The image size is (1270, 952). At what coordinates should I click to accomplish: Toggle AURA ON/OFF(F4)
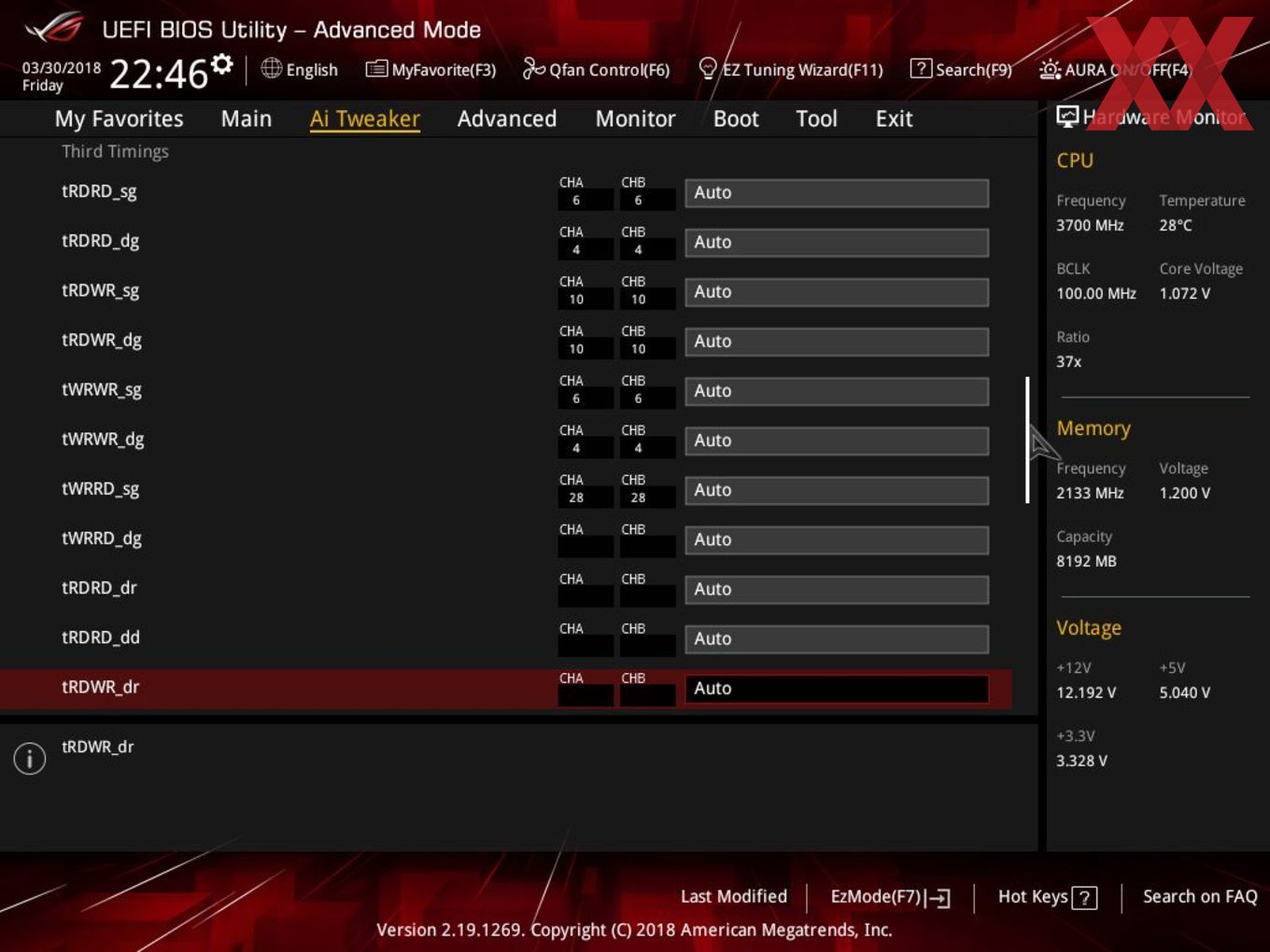(x=1115, y=69)
